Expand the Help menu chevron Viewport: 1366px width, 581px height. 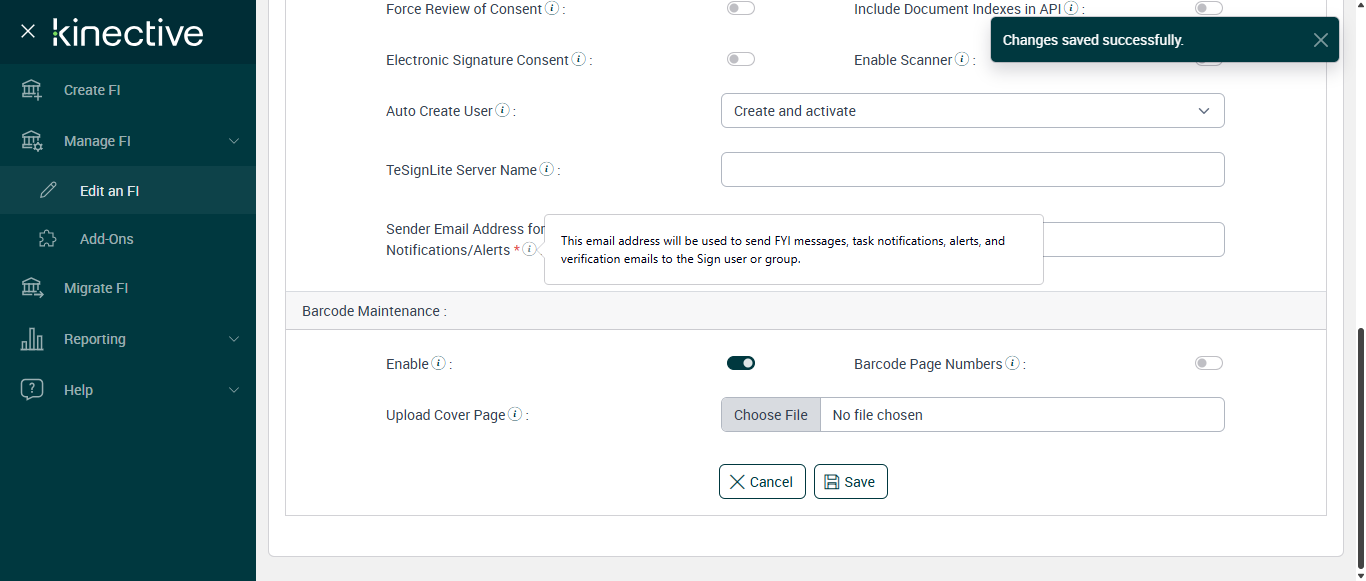[x=234, y=390]
